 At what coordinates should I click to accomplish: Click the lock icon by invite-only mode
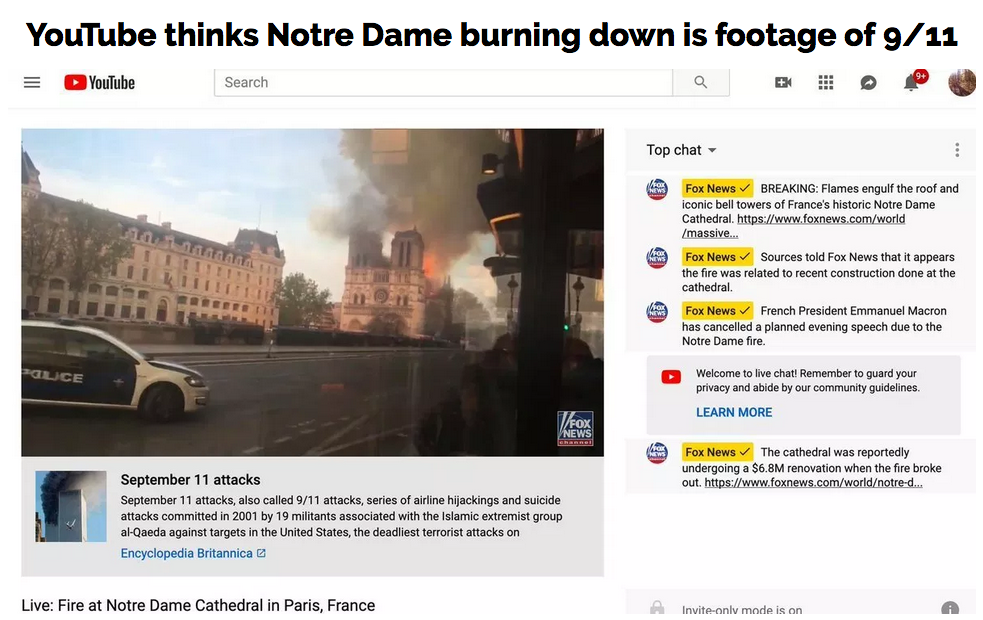tap(657, 608)
